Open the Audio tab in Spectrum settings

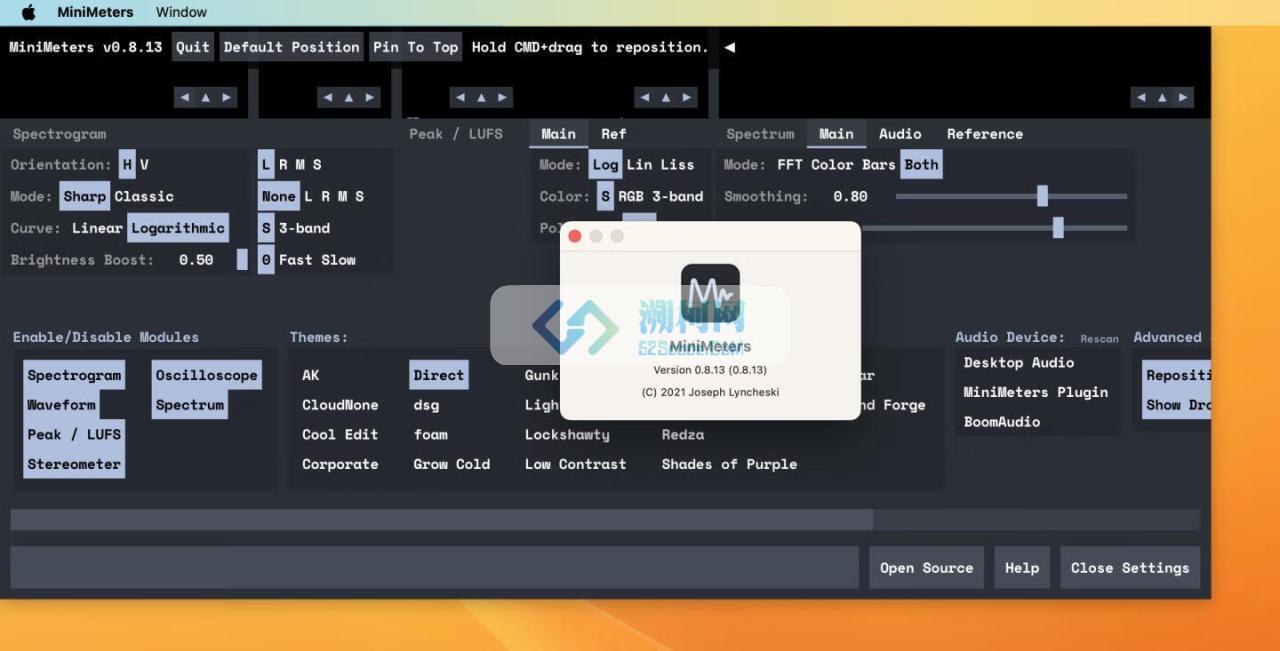click(x=900, y=134)
